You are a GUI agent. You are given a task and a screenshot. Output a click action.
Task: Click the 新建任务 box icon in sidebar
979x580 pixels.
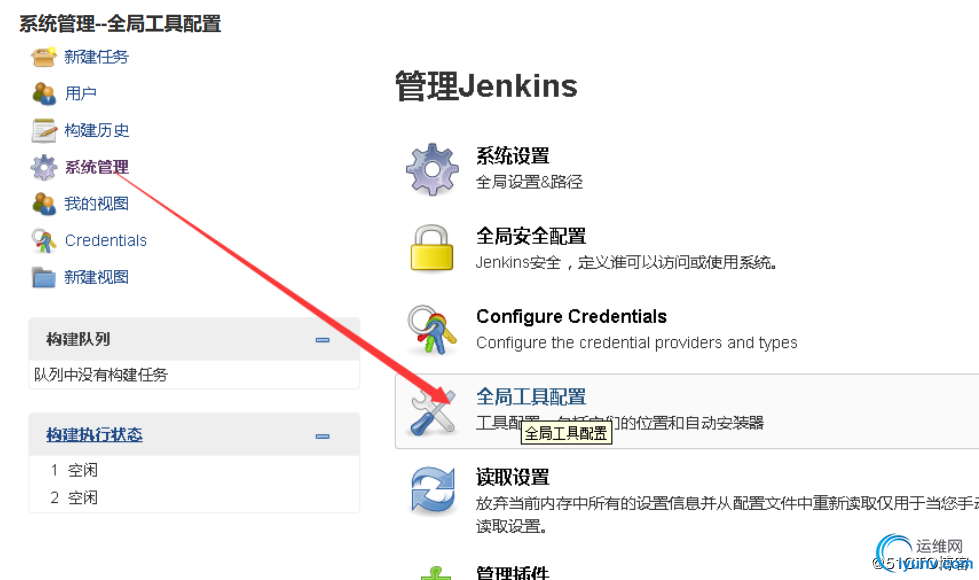click(44, 57)
